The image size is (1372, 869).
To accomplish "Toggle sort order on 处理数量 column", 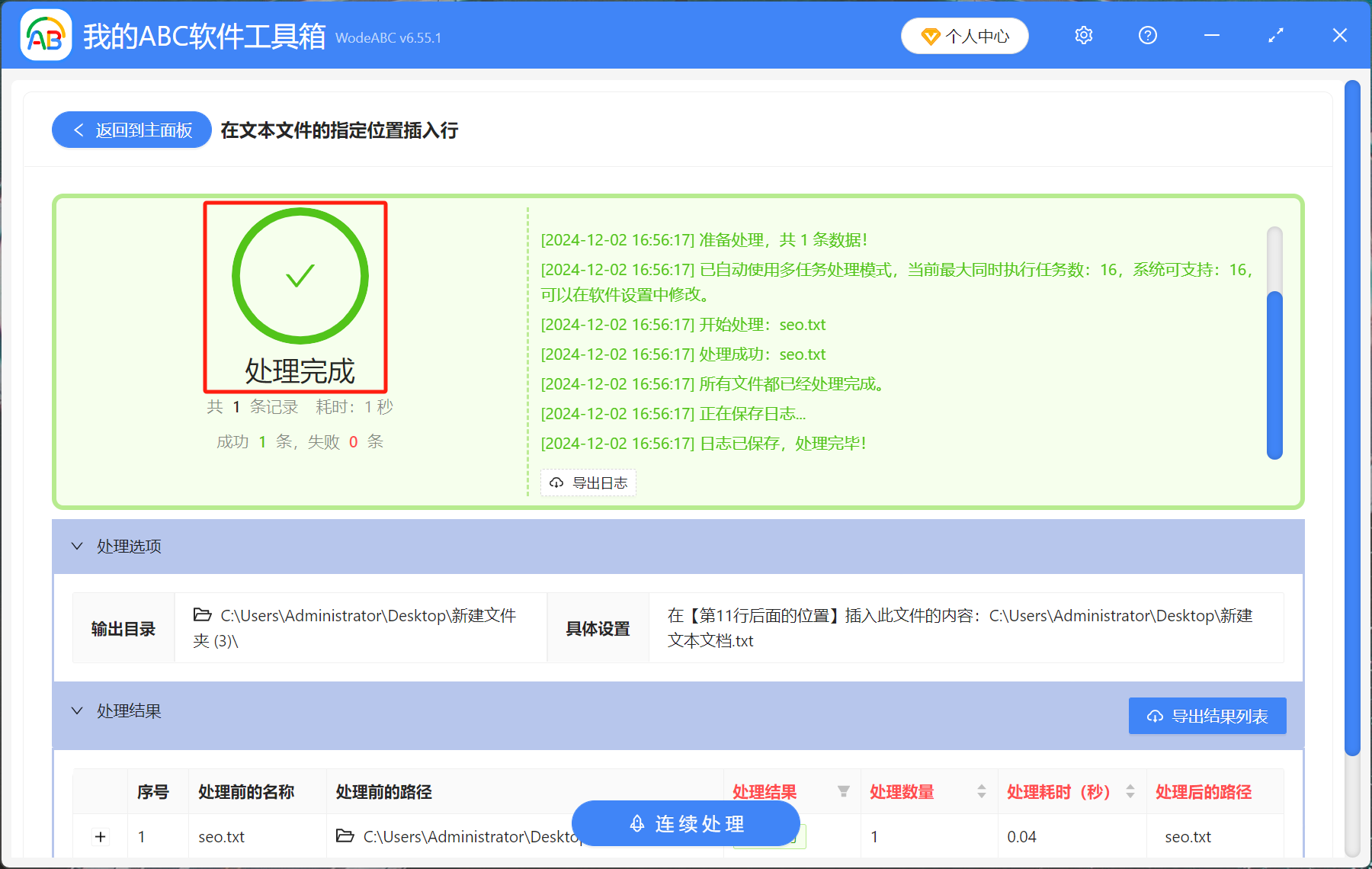I will 980,792.
